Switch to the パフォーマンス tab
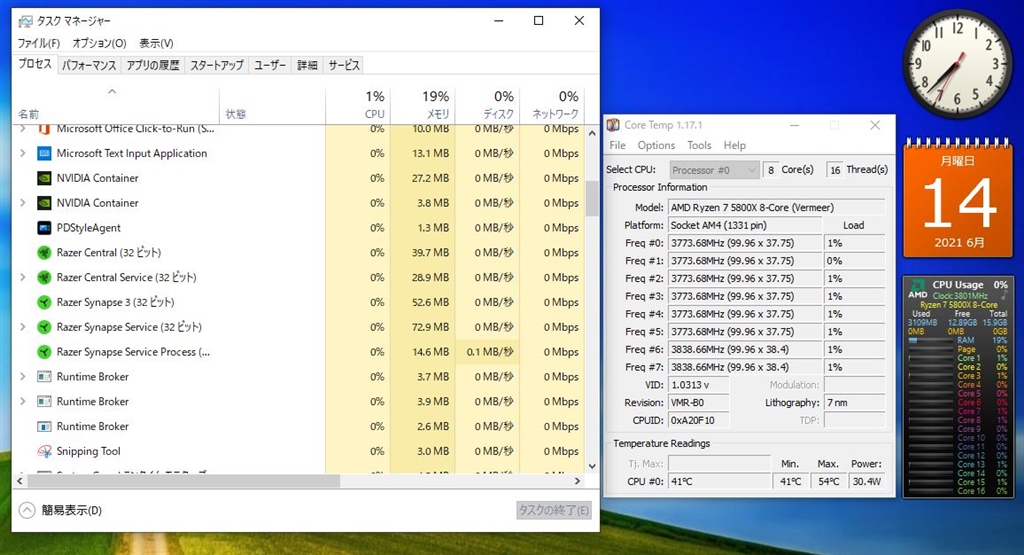Viewport: 1024px width, 555px height. (89, 65)
